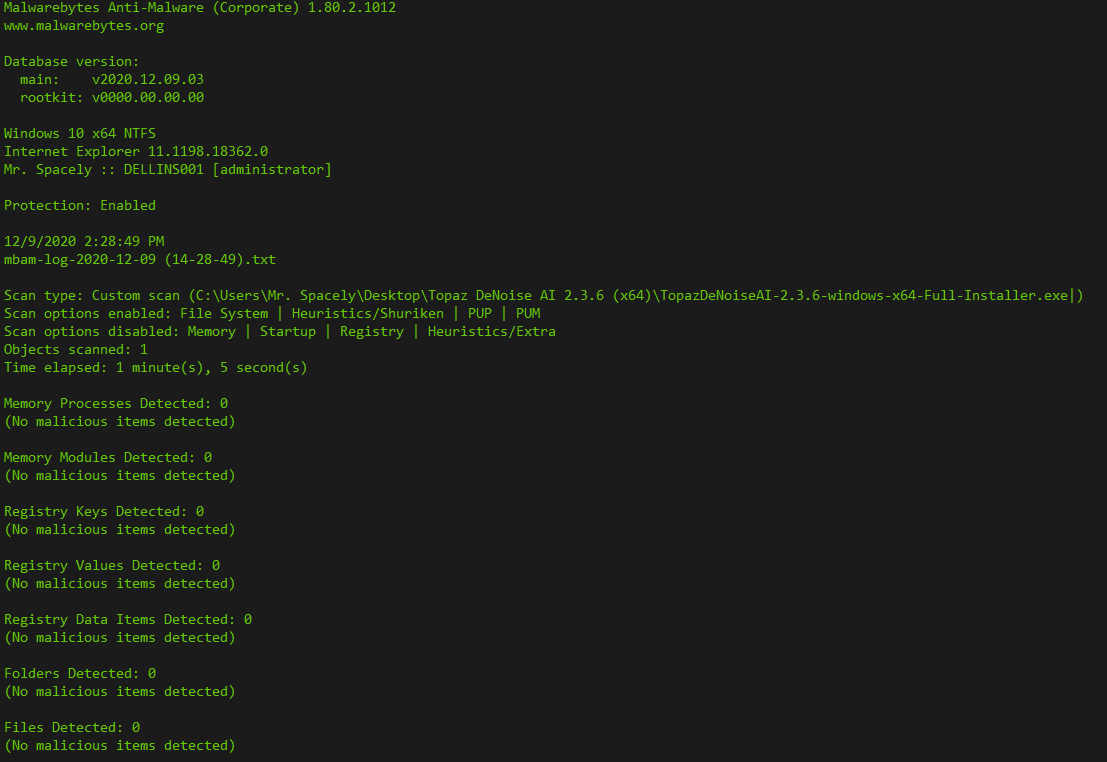Click the Files Detected: 0 line
Viewport: 1107px width, 762px height.
pos(72,727)
